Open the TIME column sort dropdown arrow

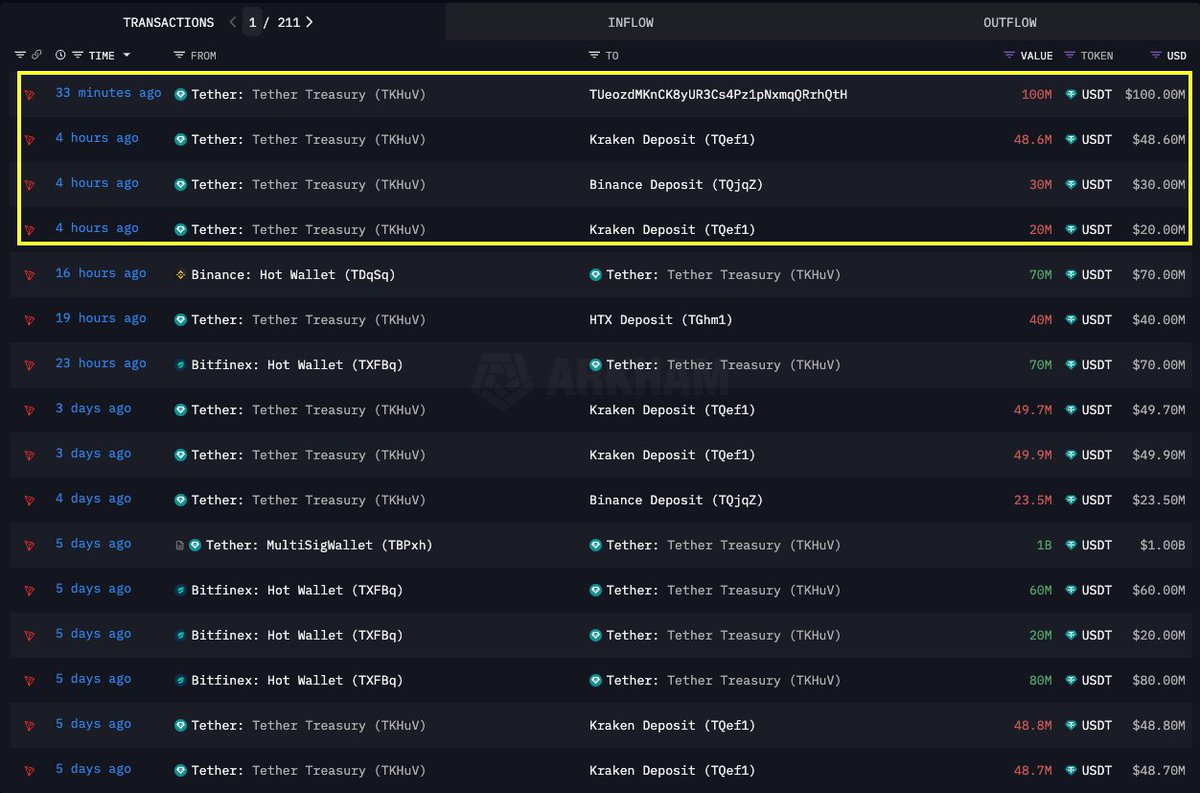[127, 56]
